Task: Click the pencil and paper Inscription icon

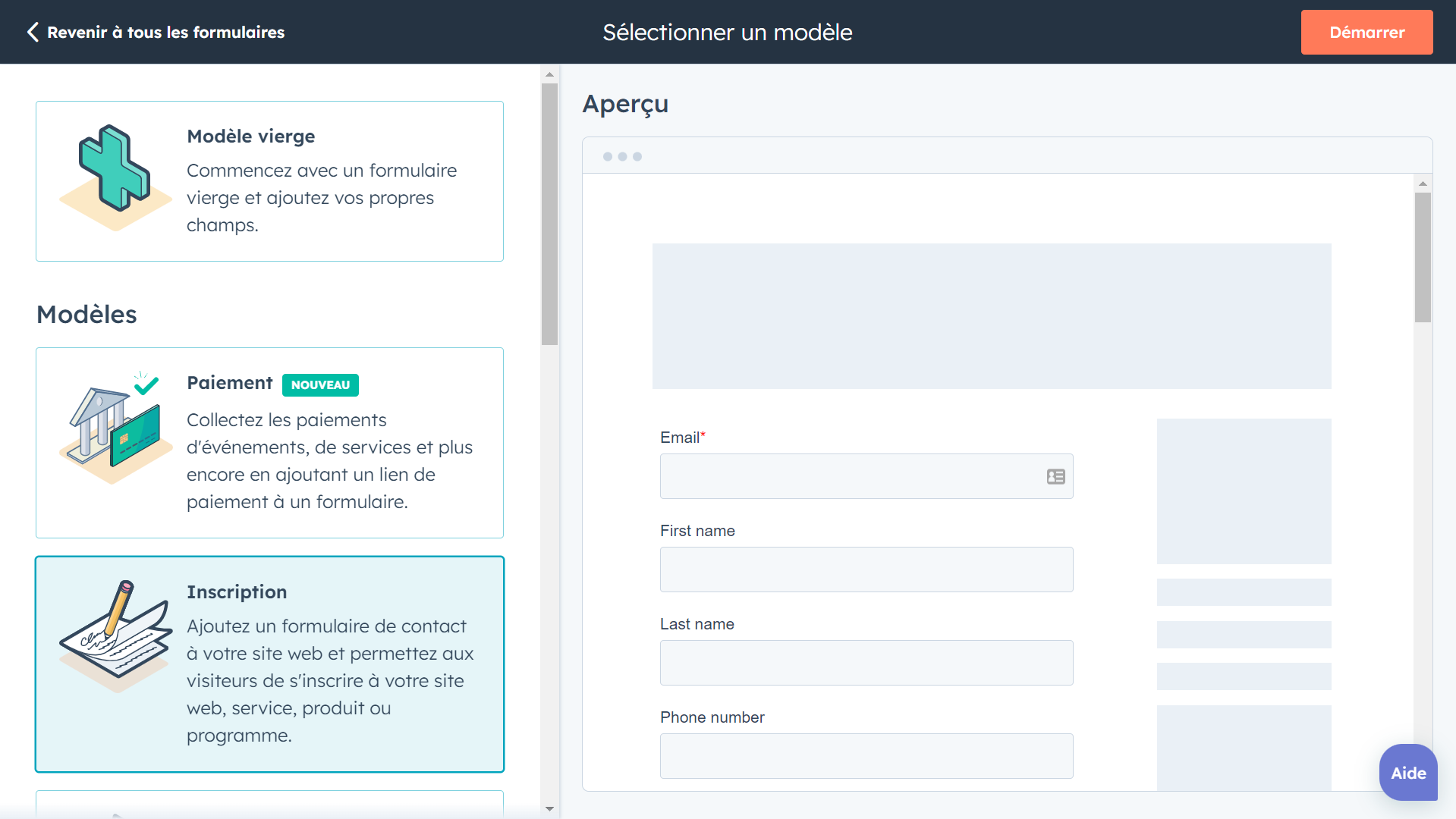Action: (x=115, y=635)
